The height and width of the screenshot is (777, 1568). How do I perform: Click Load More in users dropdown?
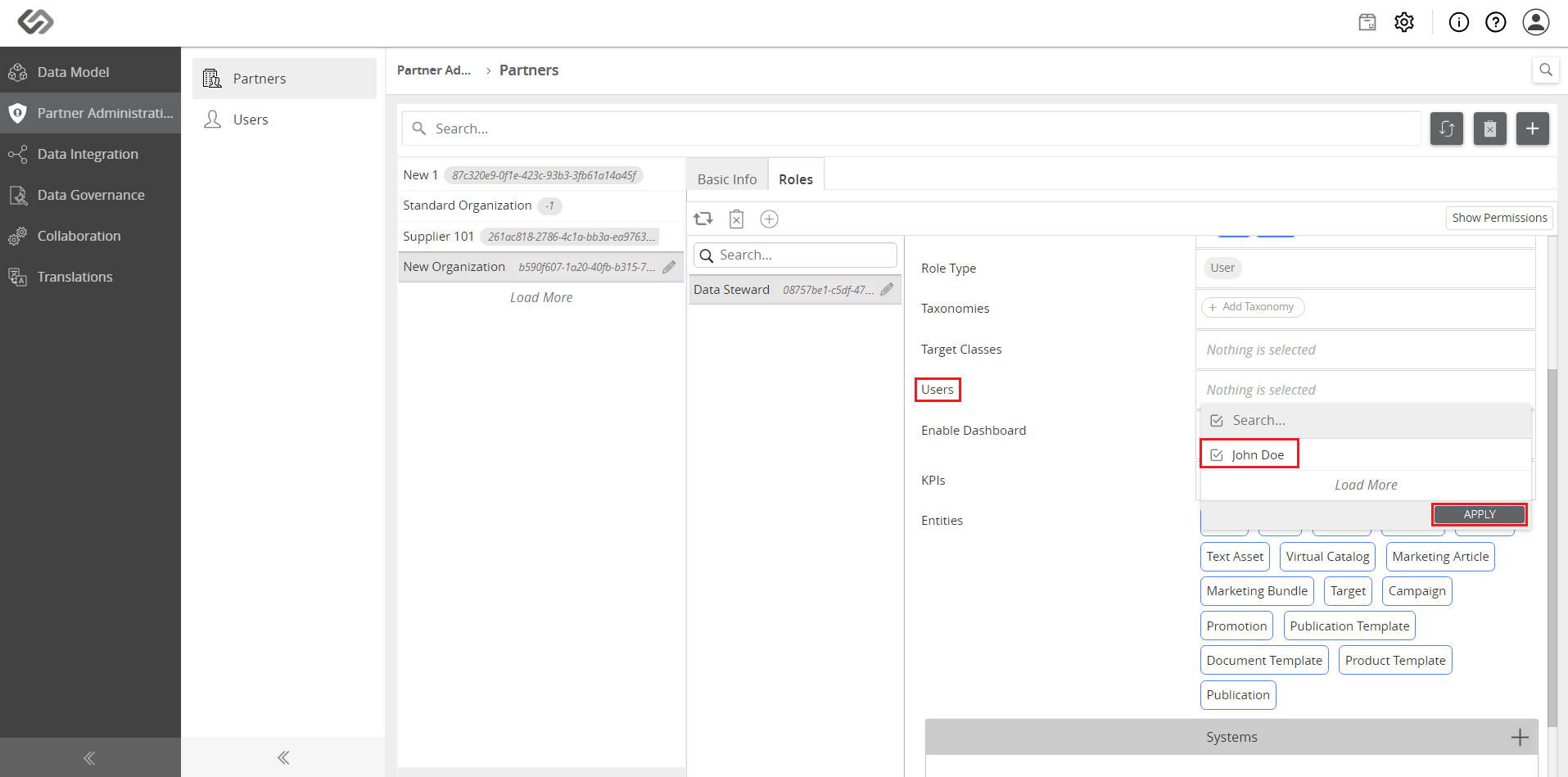click(x=1366, y=486)
